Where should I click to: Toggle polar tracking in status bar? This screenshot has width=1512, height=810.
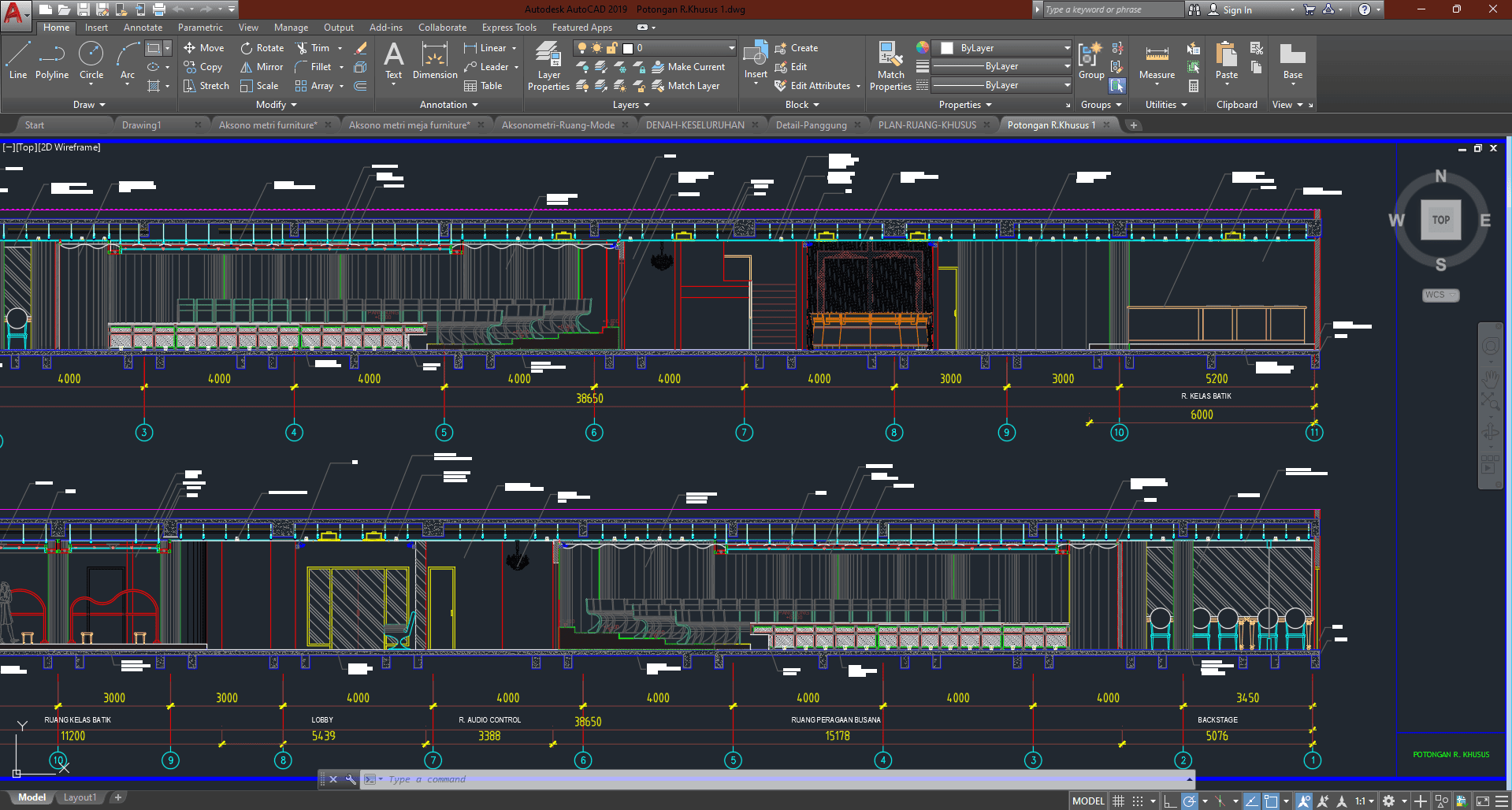[1190, 801]
